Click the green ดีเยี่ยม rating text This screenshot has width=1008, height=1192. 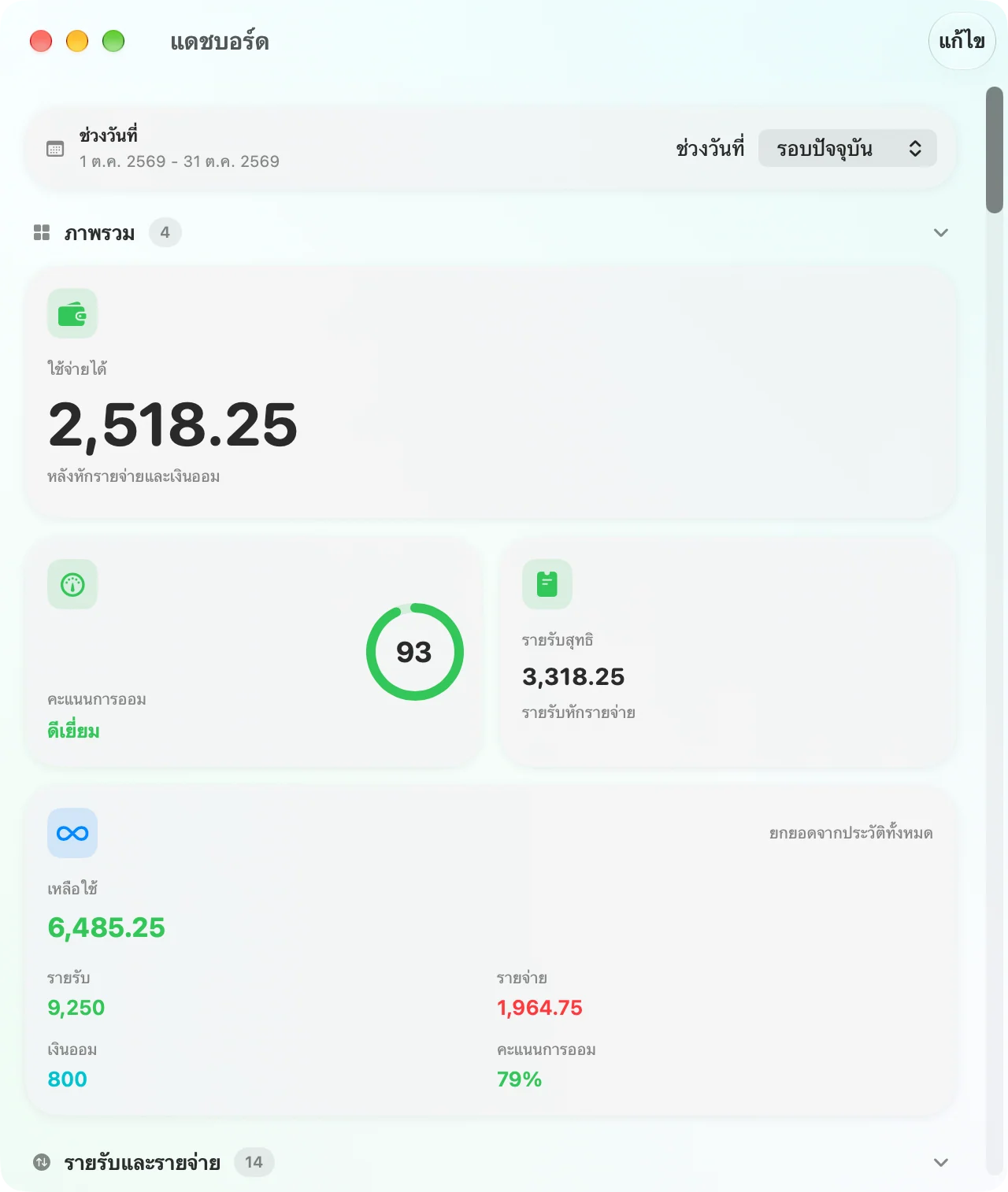[x=73, y=731]
